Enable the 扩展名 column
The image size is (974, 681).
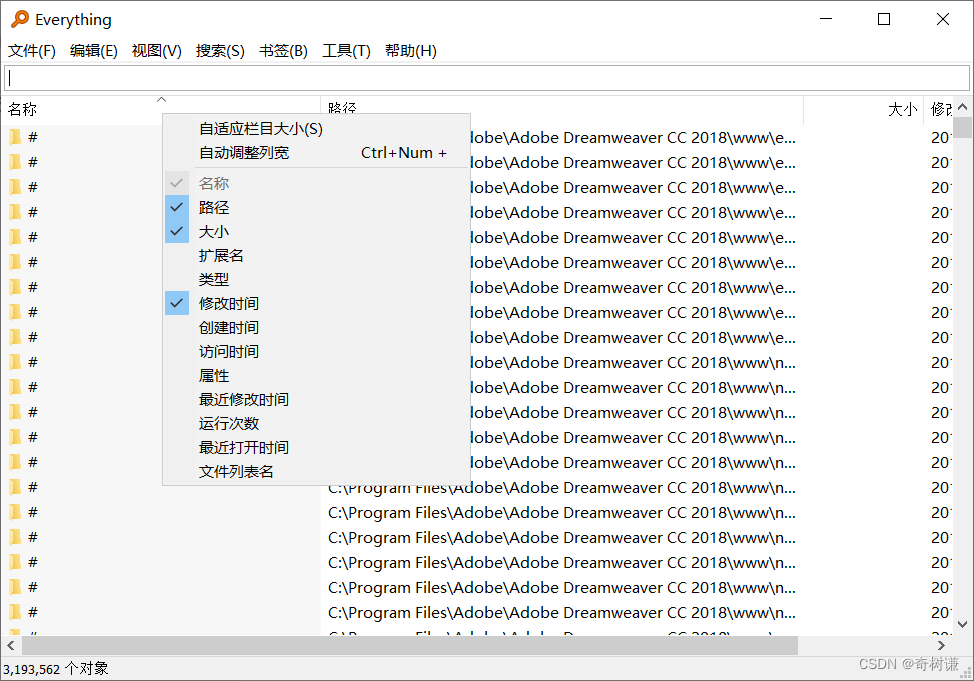316,255
